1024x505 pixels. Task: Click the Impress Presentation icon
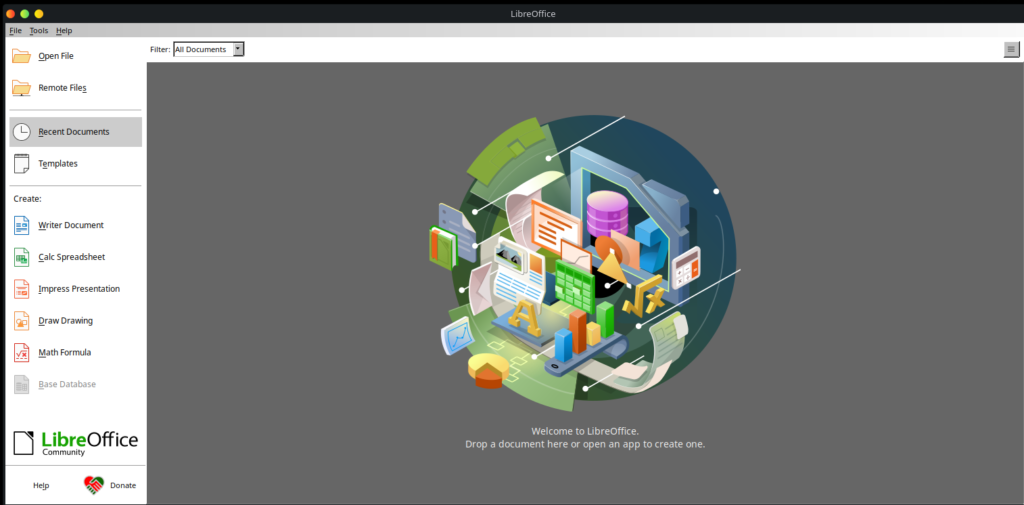pos(21,289)
